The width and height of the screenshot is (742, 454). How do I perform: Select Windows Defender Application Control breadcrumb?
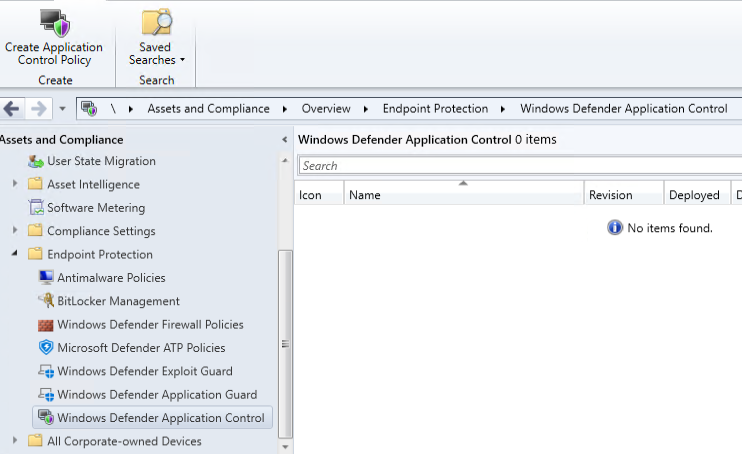click(624, 108)
